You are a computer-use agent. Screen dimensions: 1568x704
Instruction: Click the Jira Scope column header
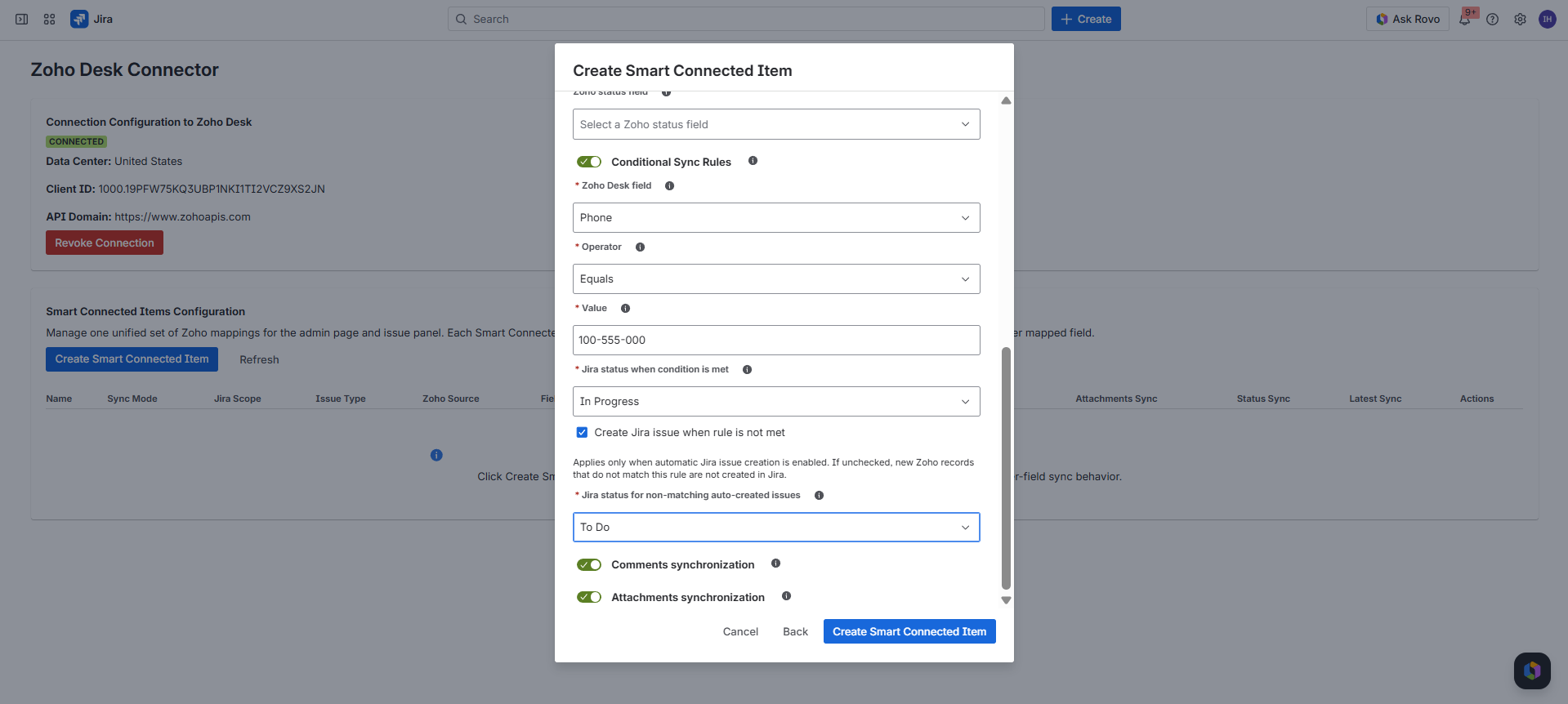[x=238, y=399]
